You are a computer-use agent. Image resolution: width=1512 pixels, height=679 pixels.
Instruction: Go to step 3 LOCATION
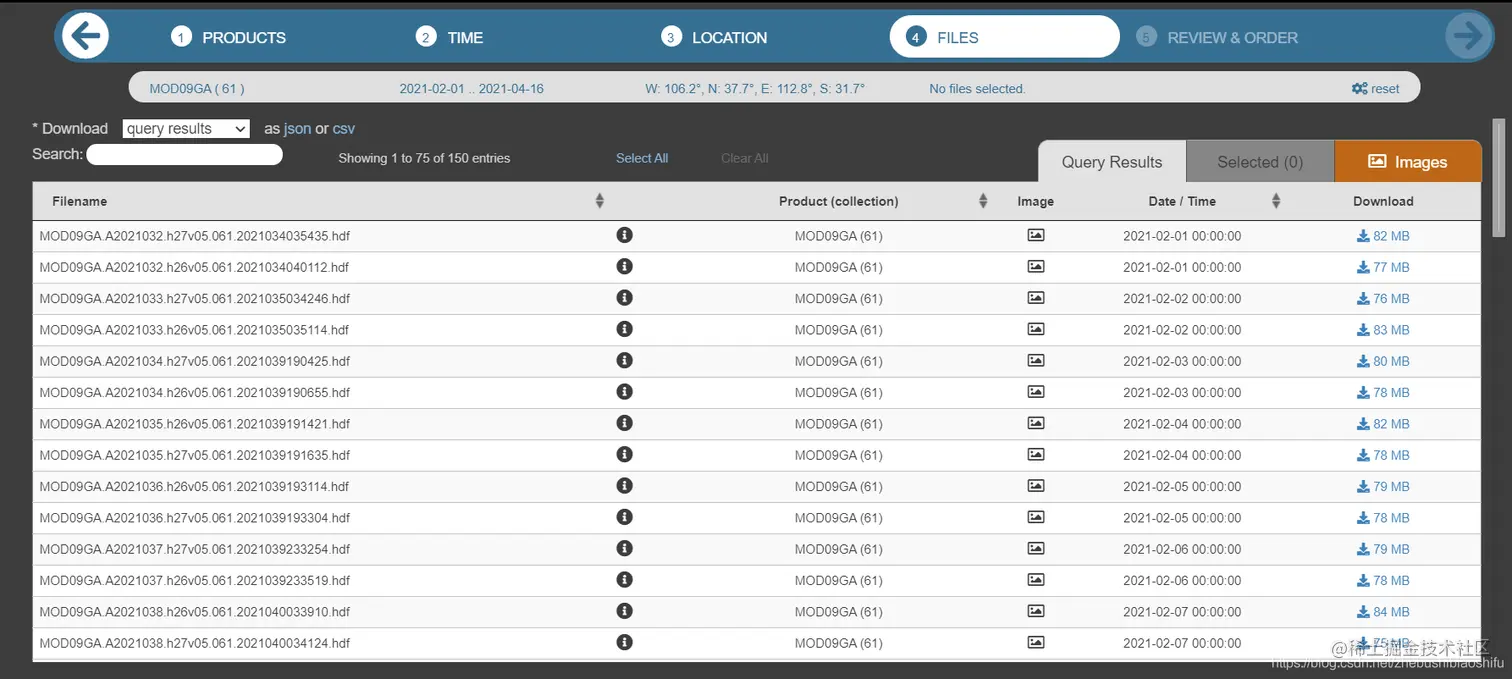pyautogui.click(x=714, y=37)
